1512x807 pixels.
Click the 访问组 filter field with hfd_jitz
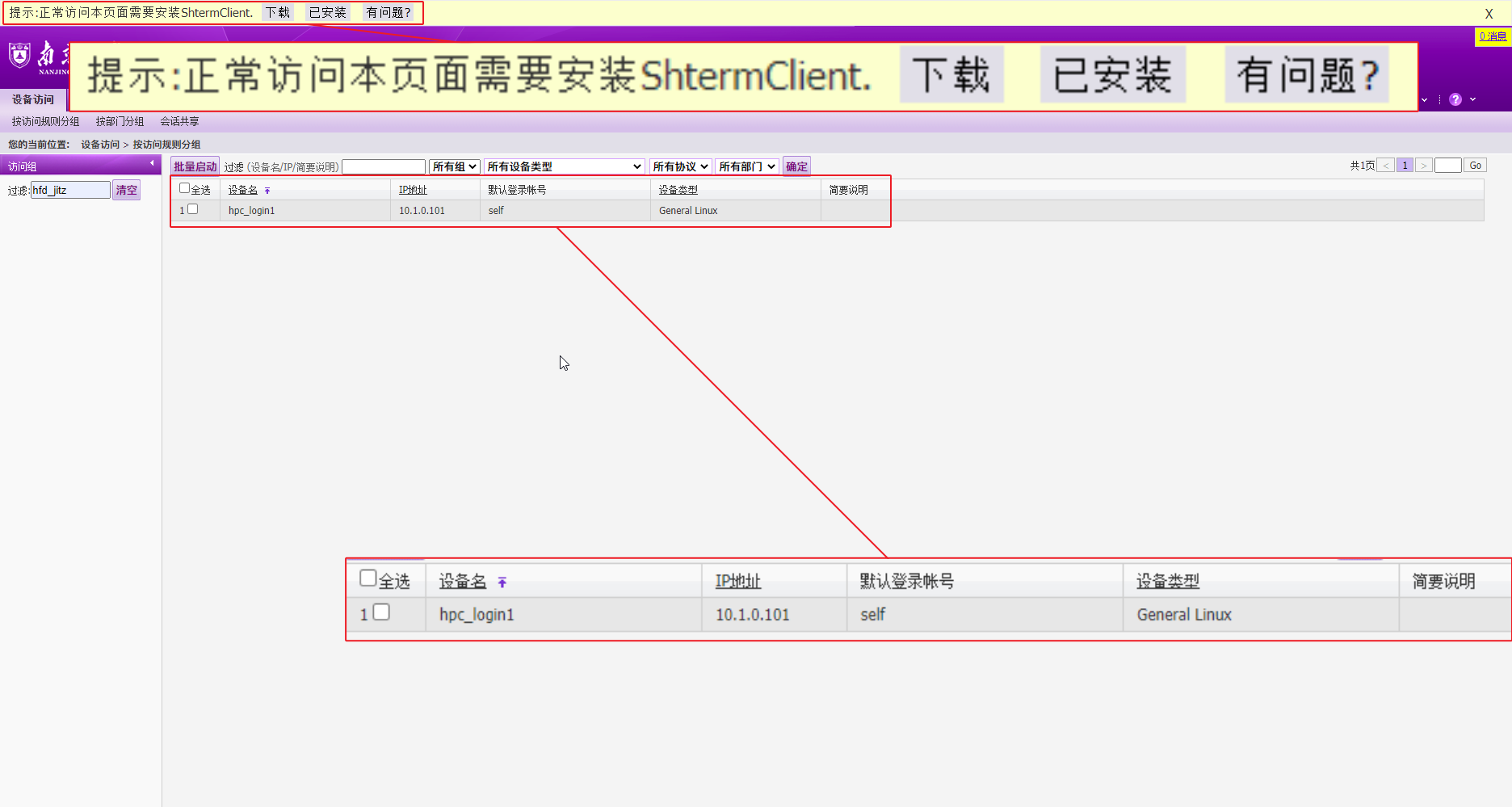point(70,190)
